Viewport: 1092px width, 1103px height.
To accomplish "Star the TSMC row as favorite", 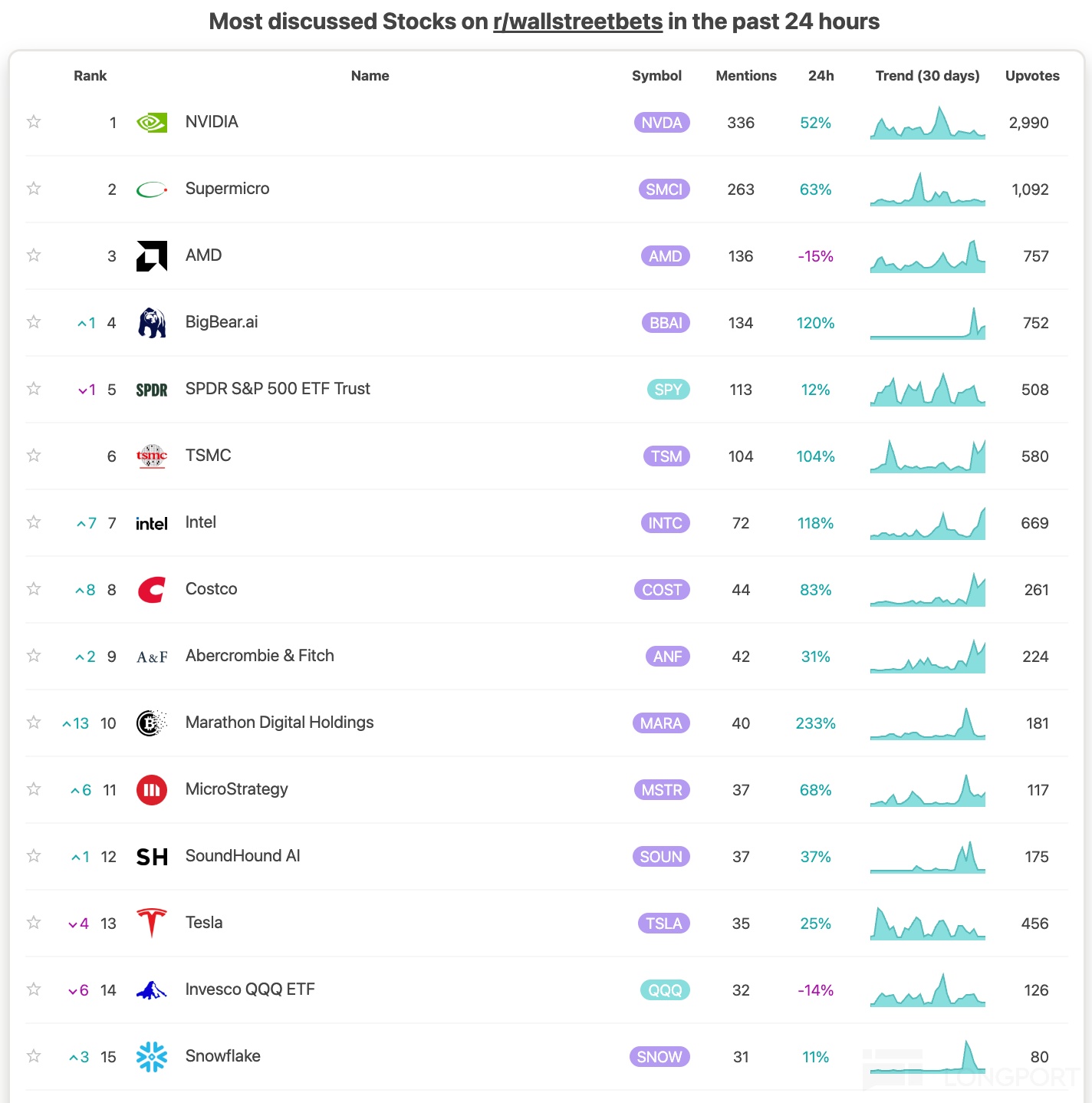I will pyautogui.click(x=34, y=456).
